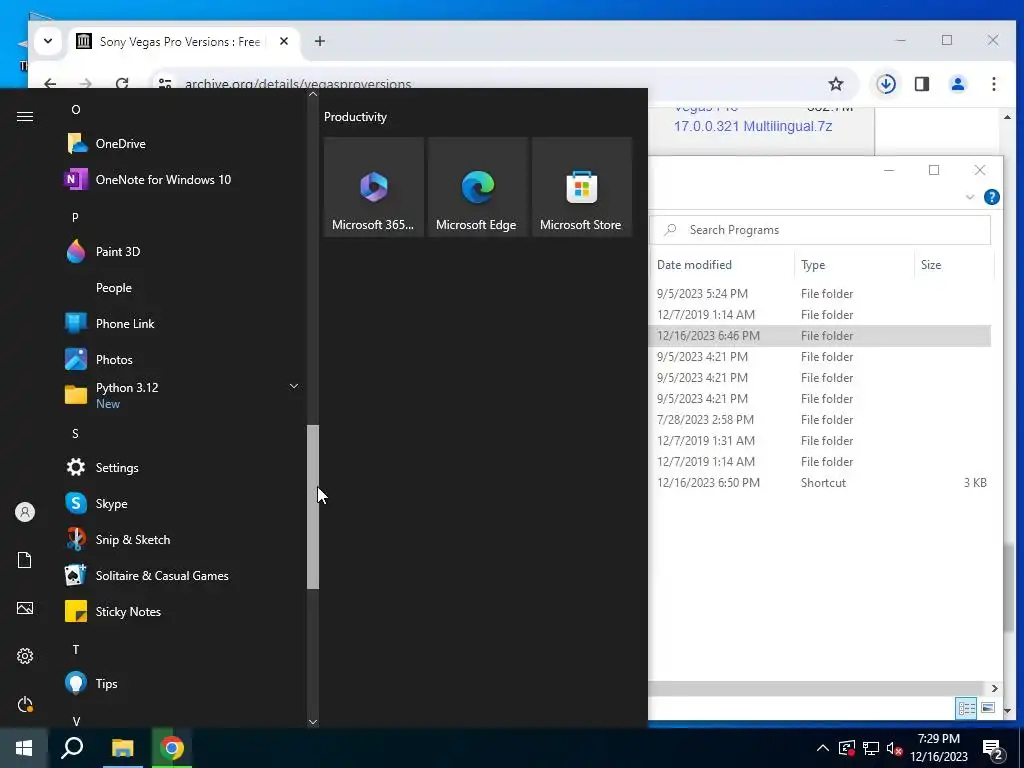
Task: Expand the Start menu hamburger navigation
Action: [25, 116]
